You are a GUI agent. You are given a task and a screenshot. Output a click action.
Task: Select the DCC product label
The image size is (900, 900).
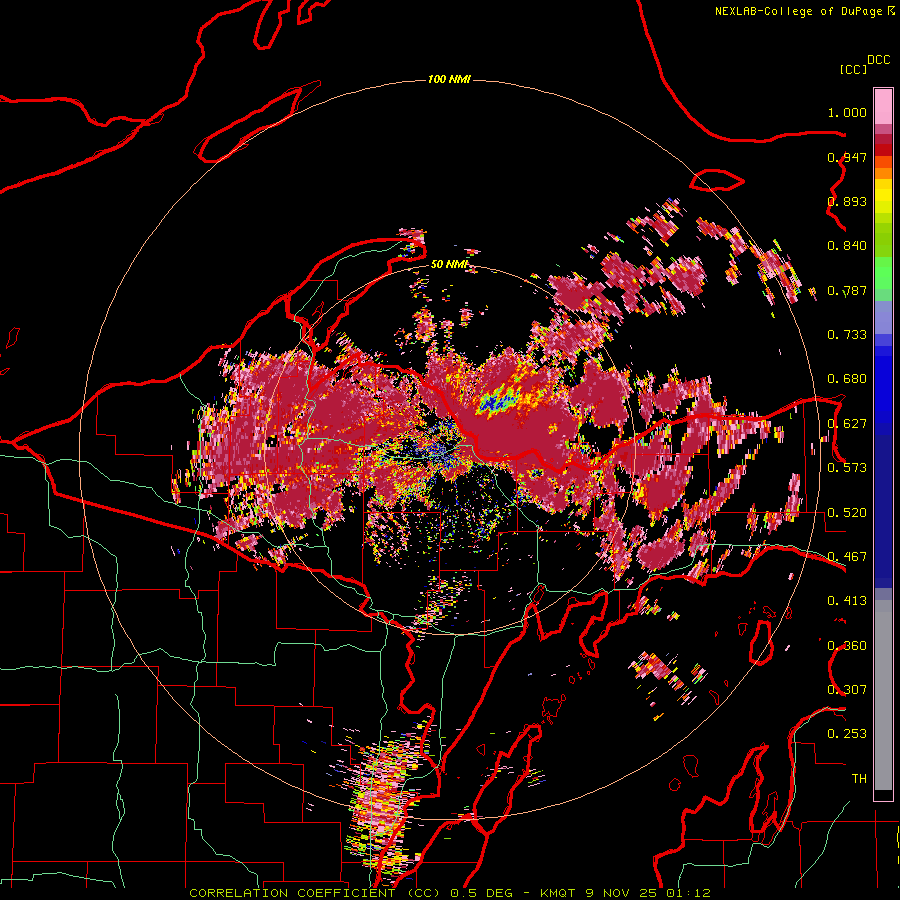(x=878, y=60)
